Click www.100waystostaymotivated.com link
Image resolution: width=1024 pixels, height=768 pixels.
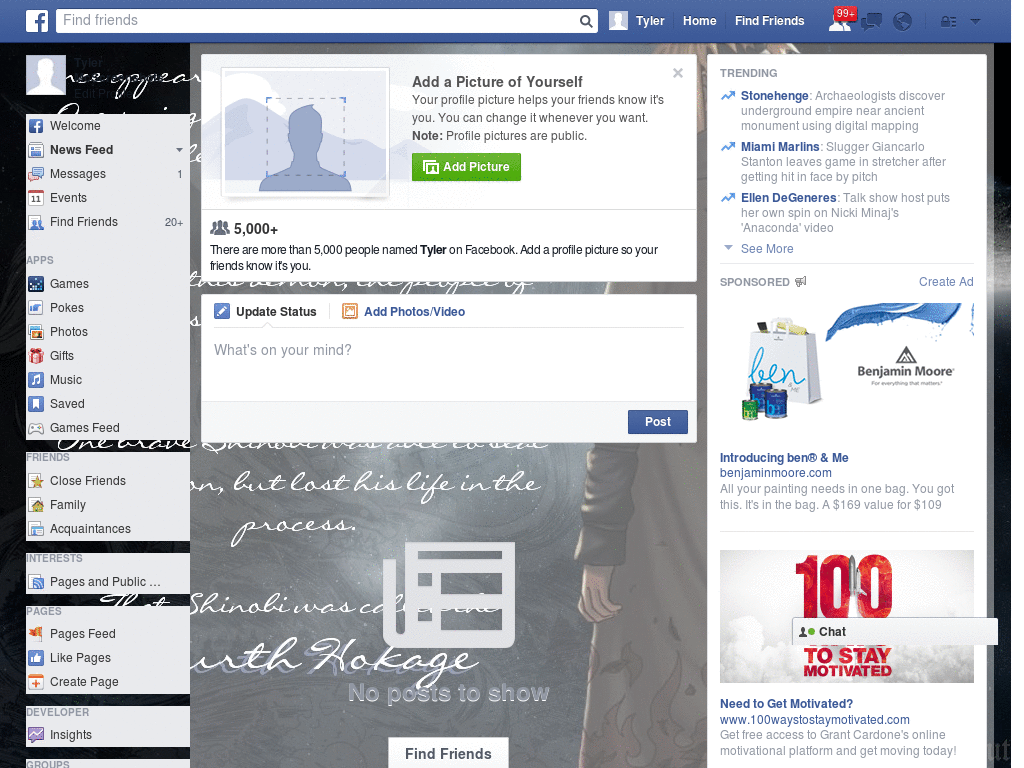point(814,720)
